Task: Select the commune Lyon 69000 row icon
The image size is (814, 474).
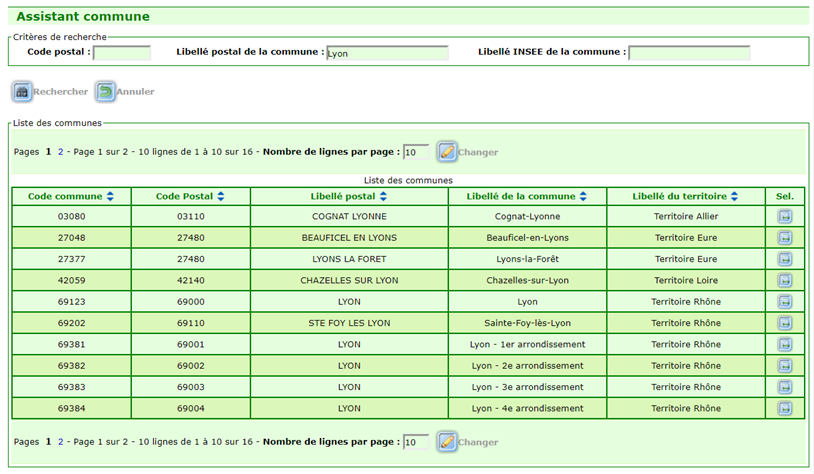Action: [785, 302]
